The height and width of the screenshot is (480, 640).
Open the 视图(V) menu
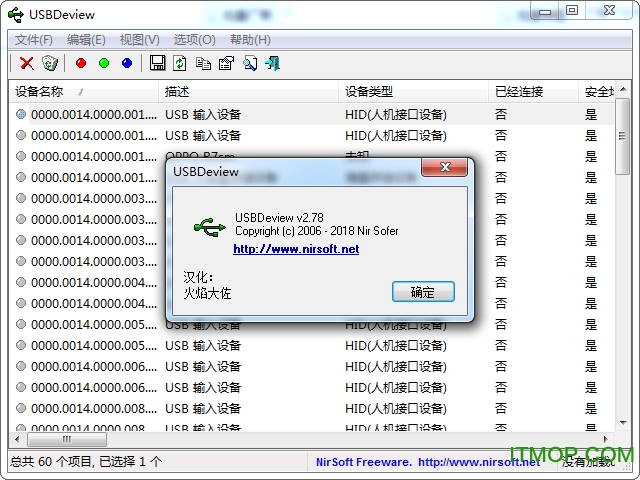click(139, 40)
